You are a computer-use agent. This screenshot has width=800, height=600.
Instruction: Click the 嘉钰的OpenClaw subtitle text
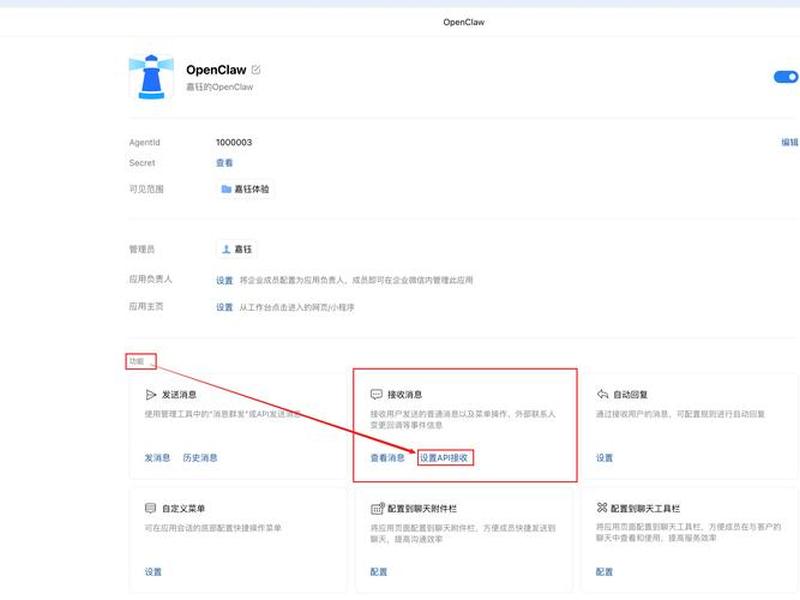point(219,87)
